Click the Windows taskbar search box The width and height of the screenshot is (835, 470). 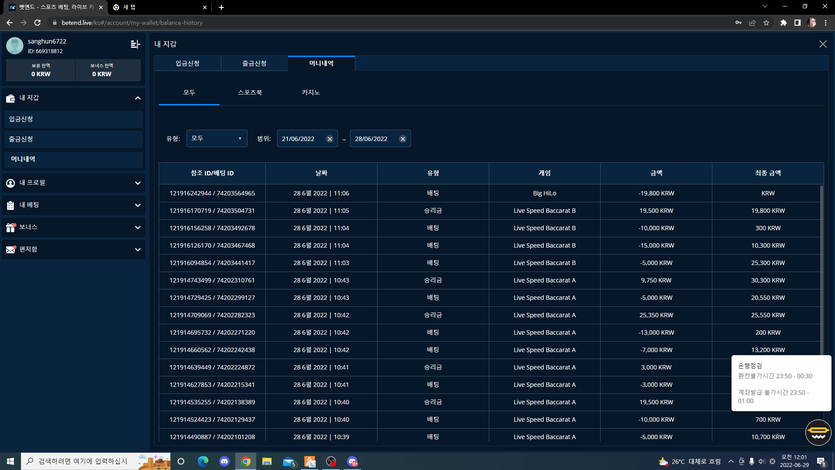click(x=96, y=461)
